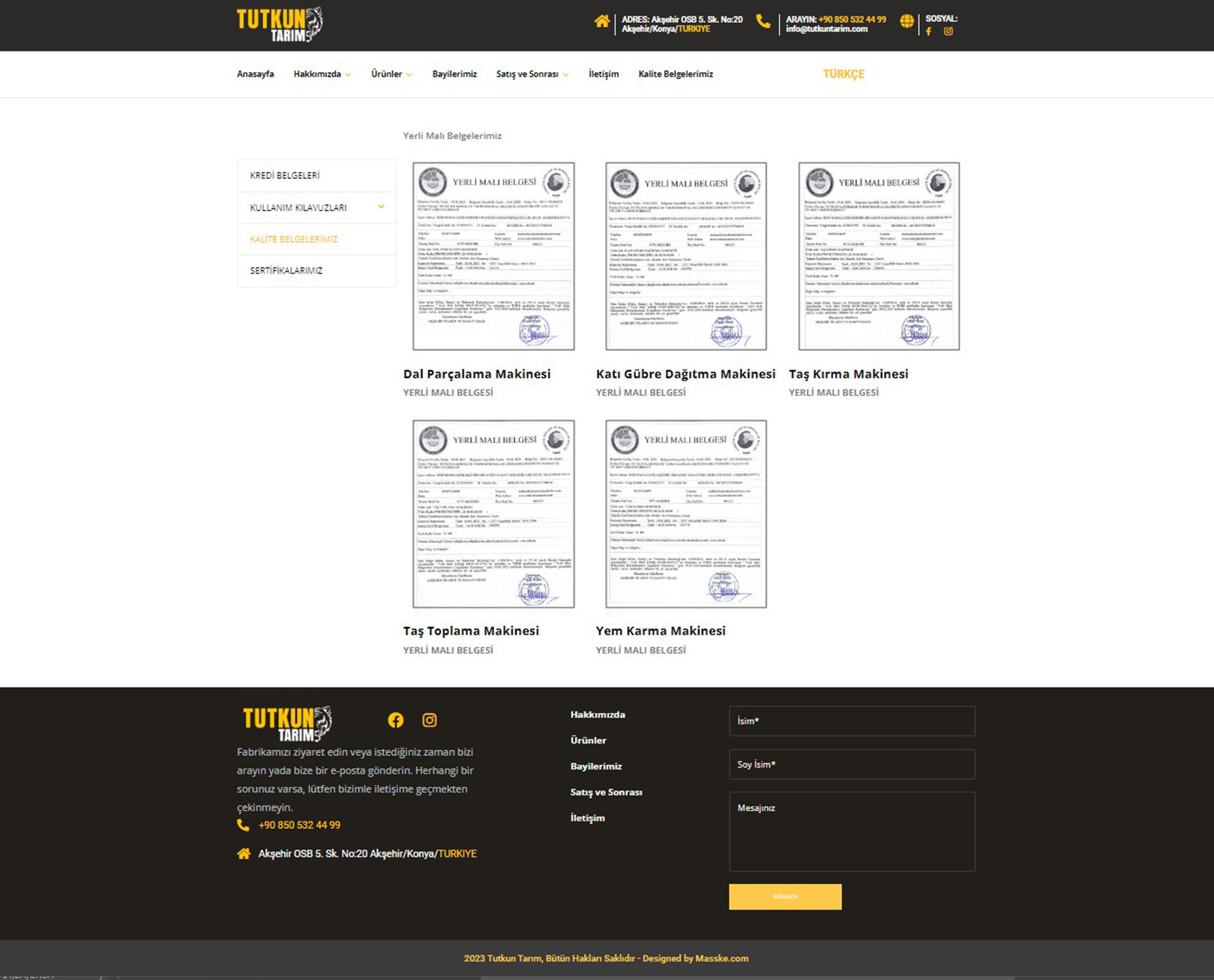Select Kredi Belgeleri in sidebar
Screen dimensions: 1214x980
pyautogui.click(x=285, y=175)
